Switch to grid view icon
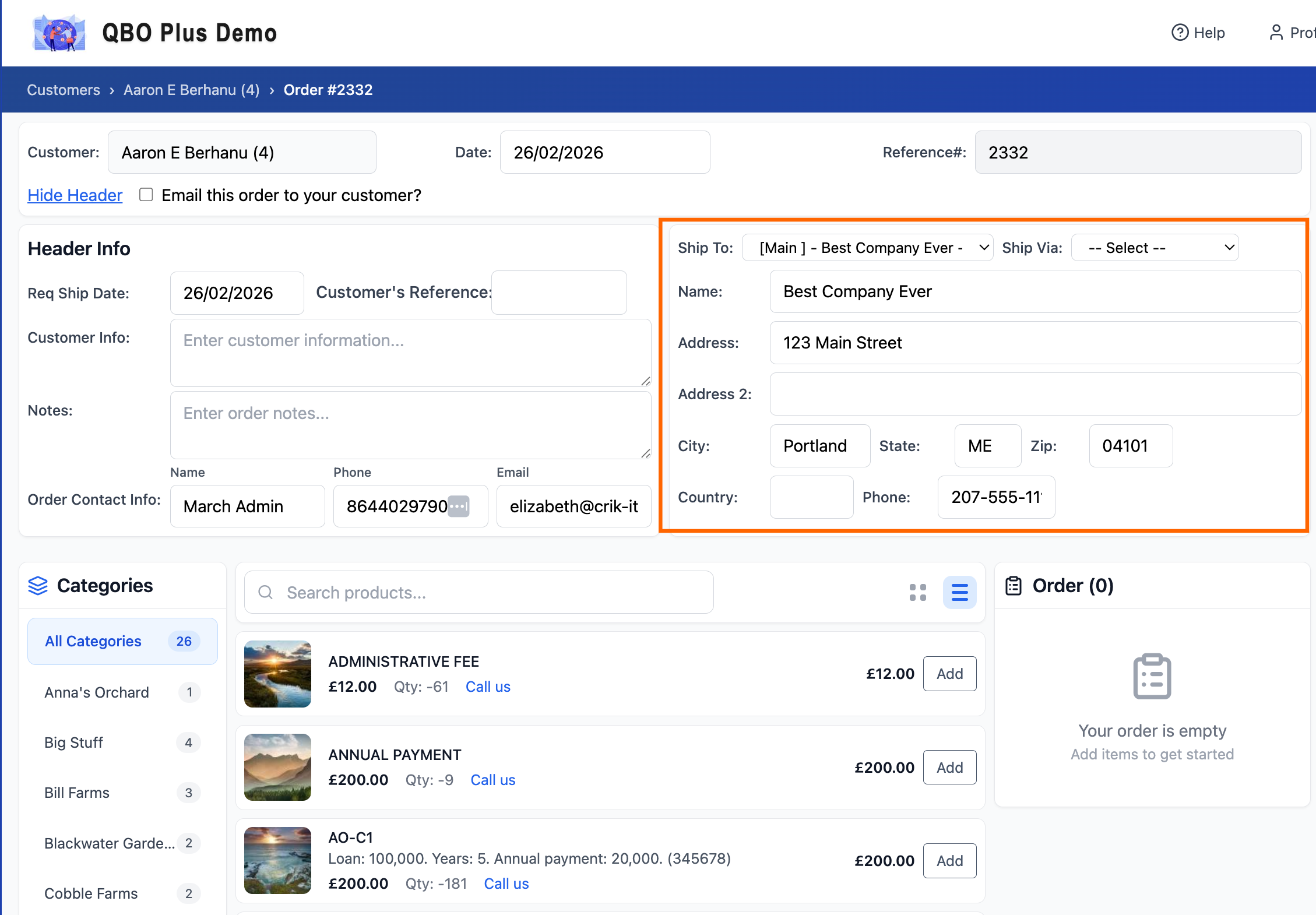The width and height of the screenshot is (1316, 915). click(917, 593)
